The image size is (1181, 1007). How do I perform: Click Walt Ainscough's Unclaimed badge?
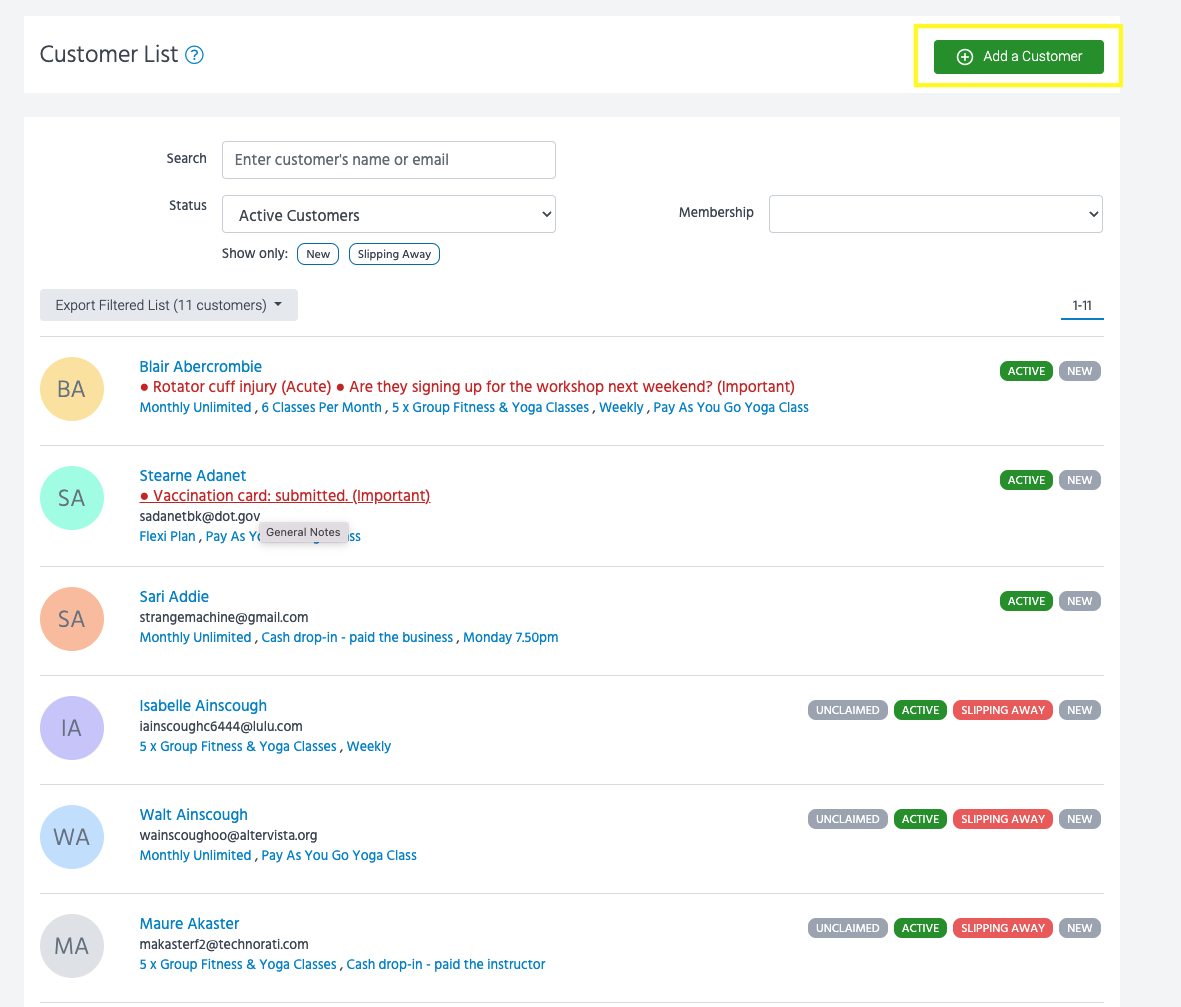[x=847, y=819]
